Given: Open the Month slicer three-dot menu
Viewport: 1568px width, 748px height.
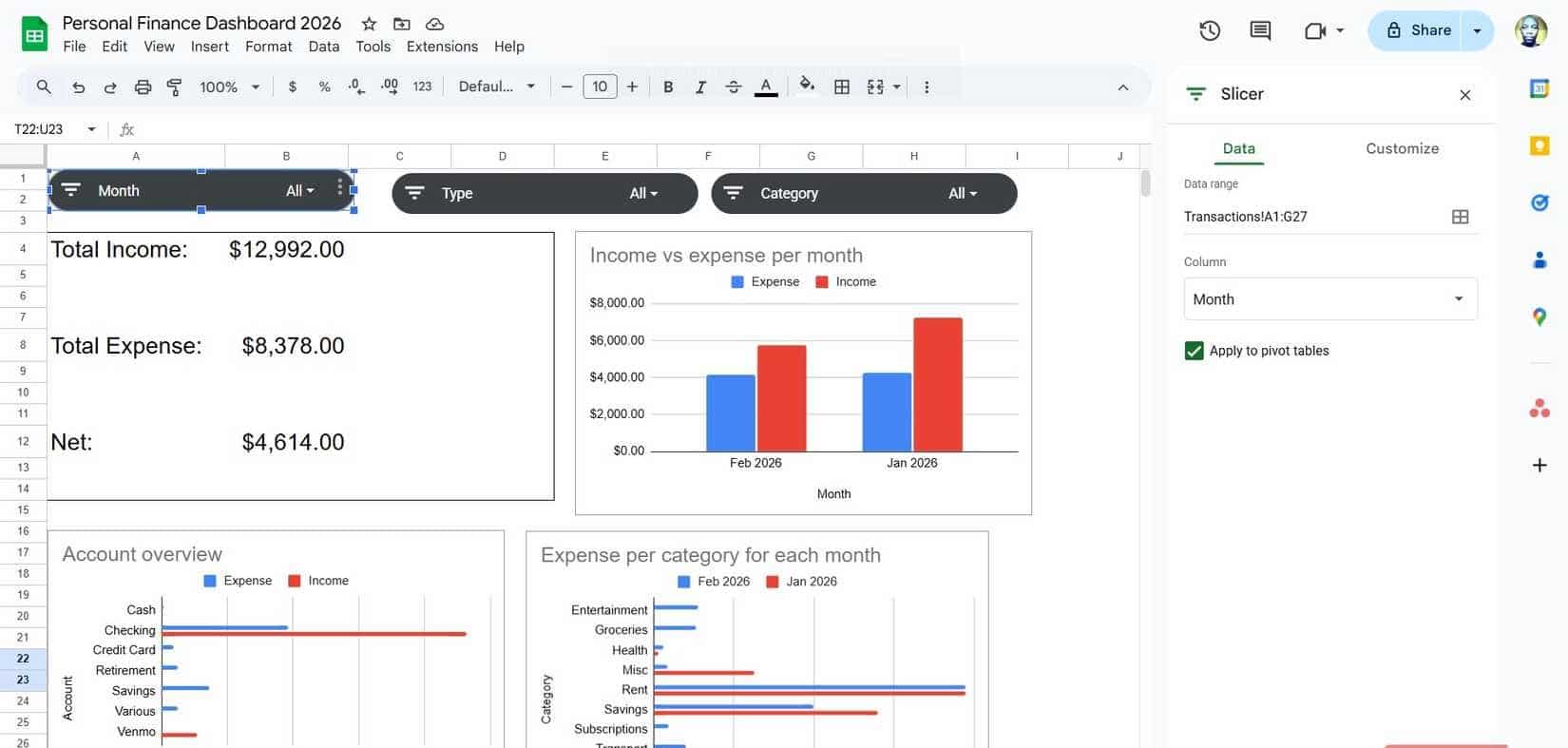Looking at the screenshot, I should [x=339, y=188].
